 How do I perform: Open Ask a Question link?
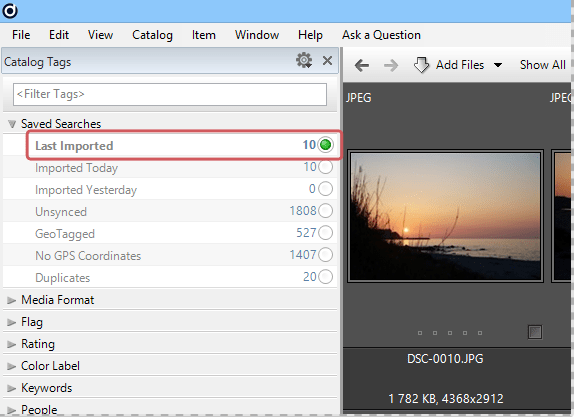(381, 35)
